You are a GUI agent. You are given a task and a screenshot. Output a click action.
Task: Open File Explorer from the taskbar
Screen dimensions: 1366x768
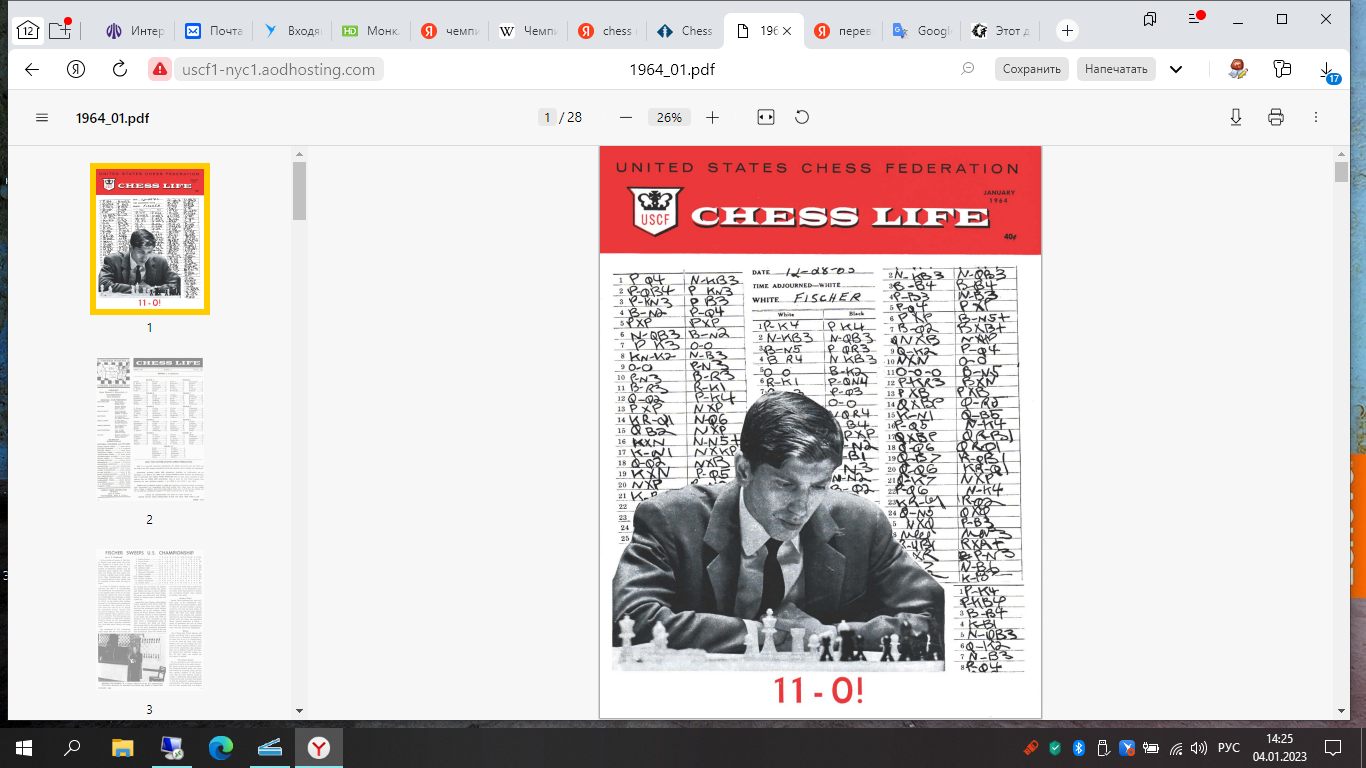(122, 747)
